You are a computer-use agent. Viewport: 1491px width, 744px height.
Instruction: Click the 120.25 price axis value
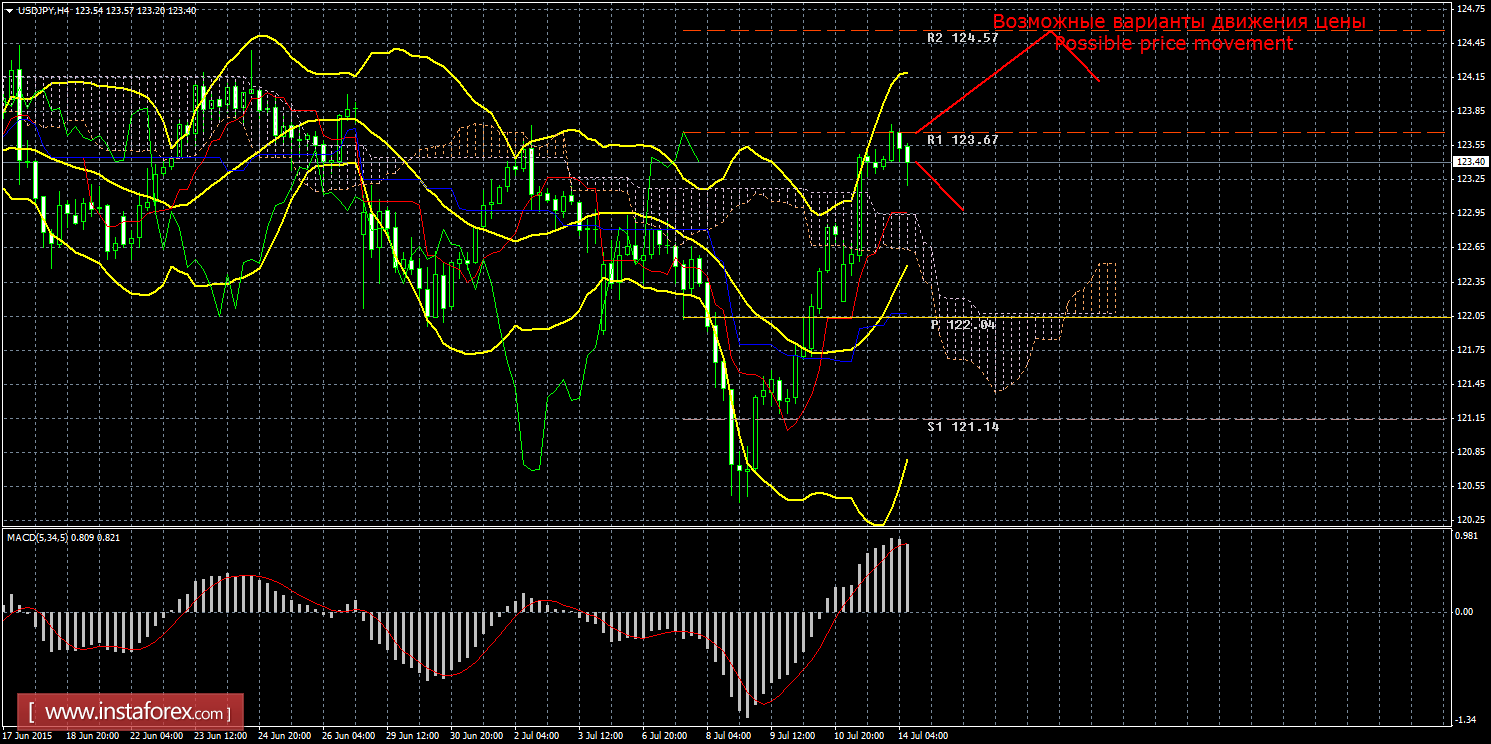click(1470, 520)
